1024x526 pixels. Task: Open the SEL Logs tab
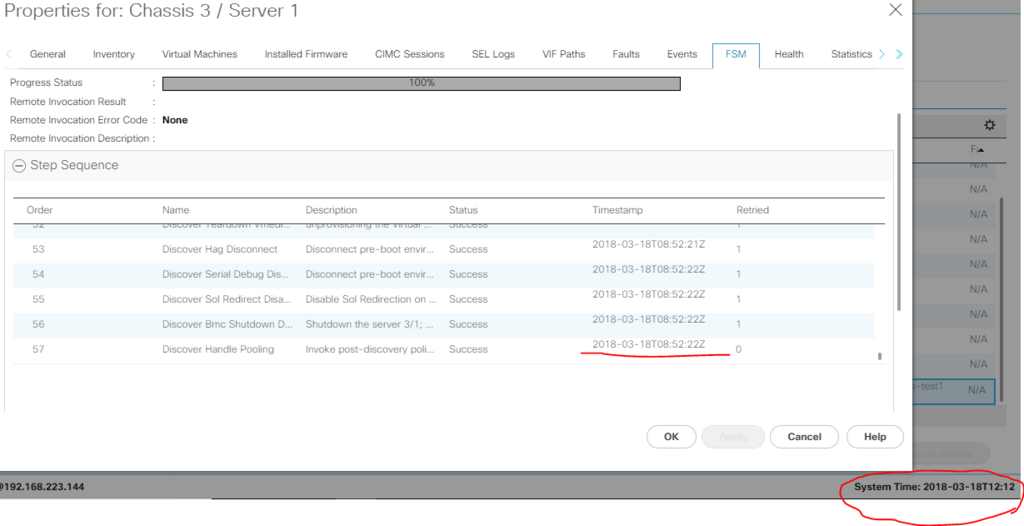point(493,54)
